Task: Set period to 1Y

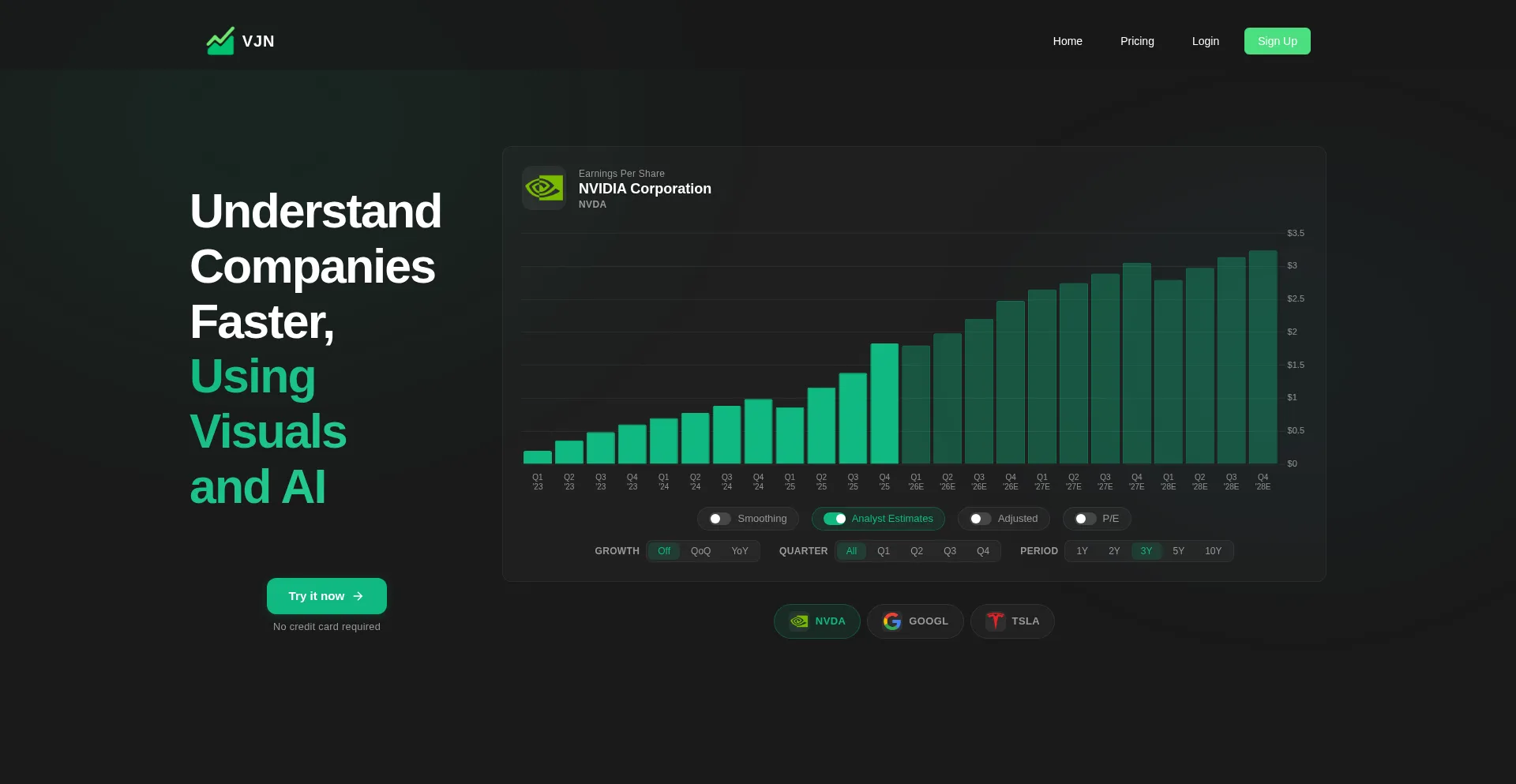Action: point(1082,551)
